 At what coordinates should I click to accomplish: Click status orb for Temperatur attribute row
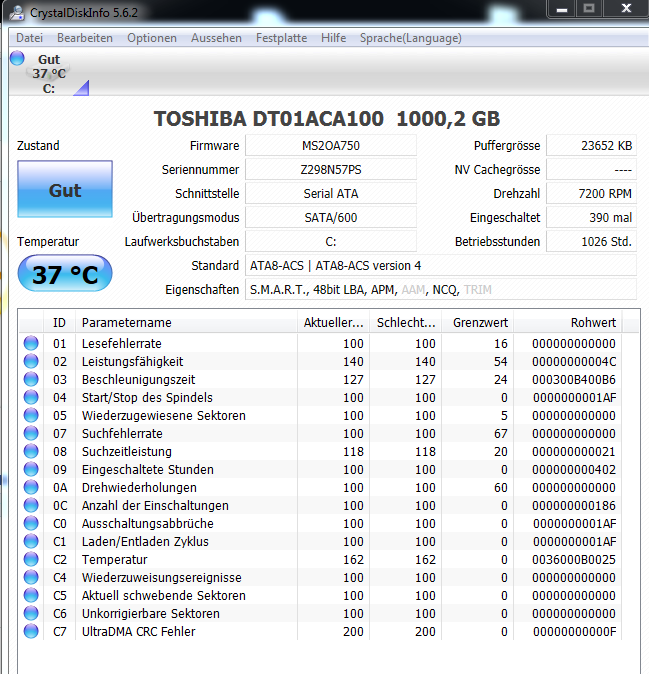(31, 559)
